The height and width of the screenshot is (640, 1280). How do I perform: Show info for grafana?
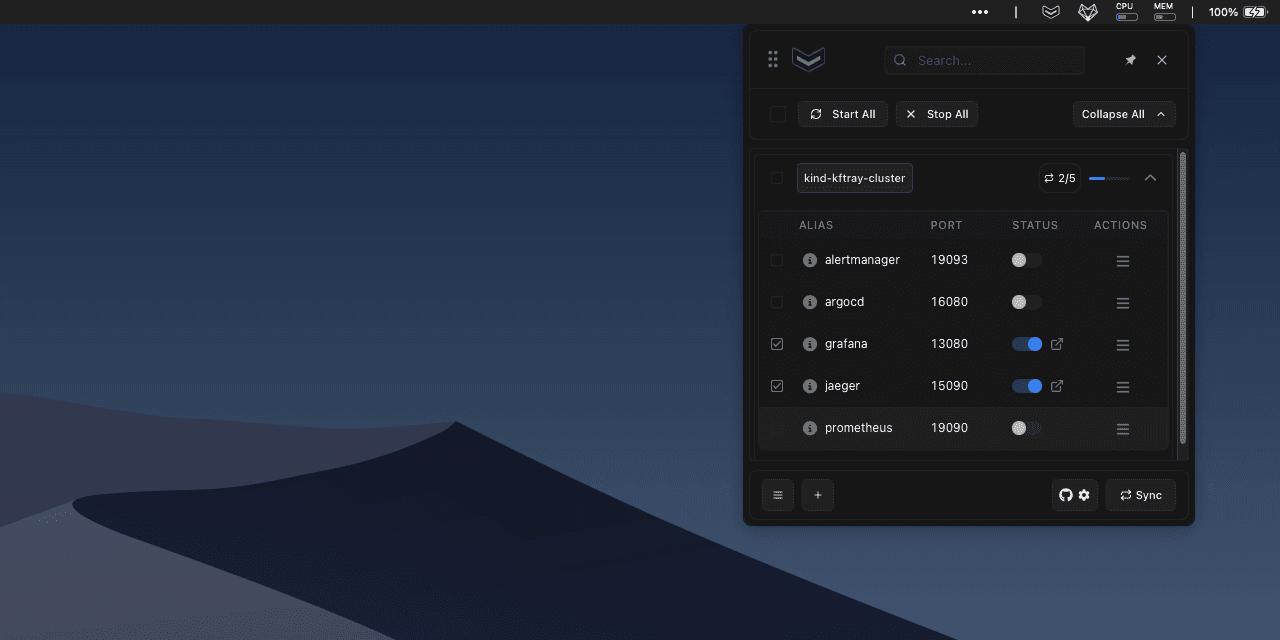(x=810, y=344)
